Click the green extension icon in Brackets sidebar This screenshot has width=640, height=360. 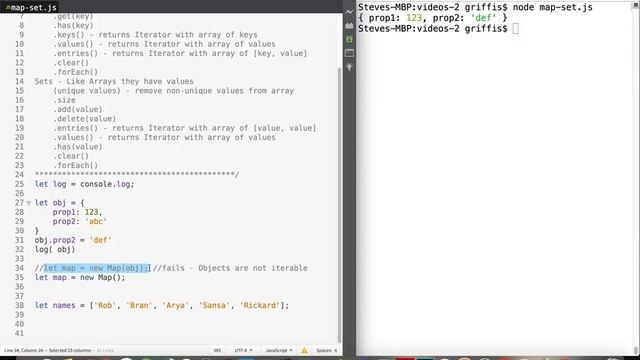349,39
